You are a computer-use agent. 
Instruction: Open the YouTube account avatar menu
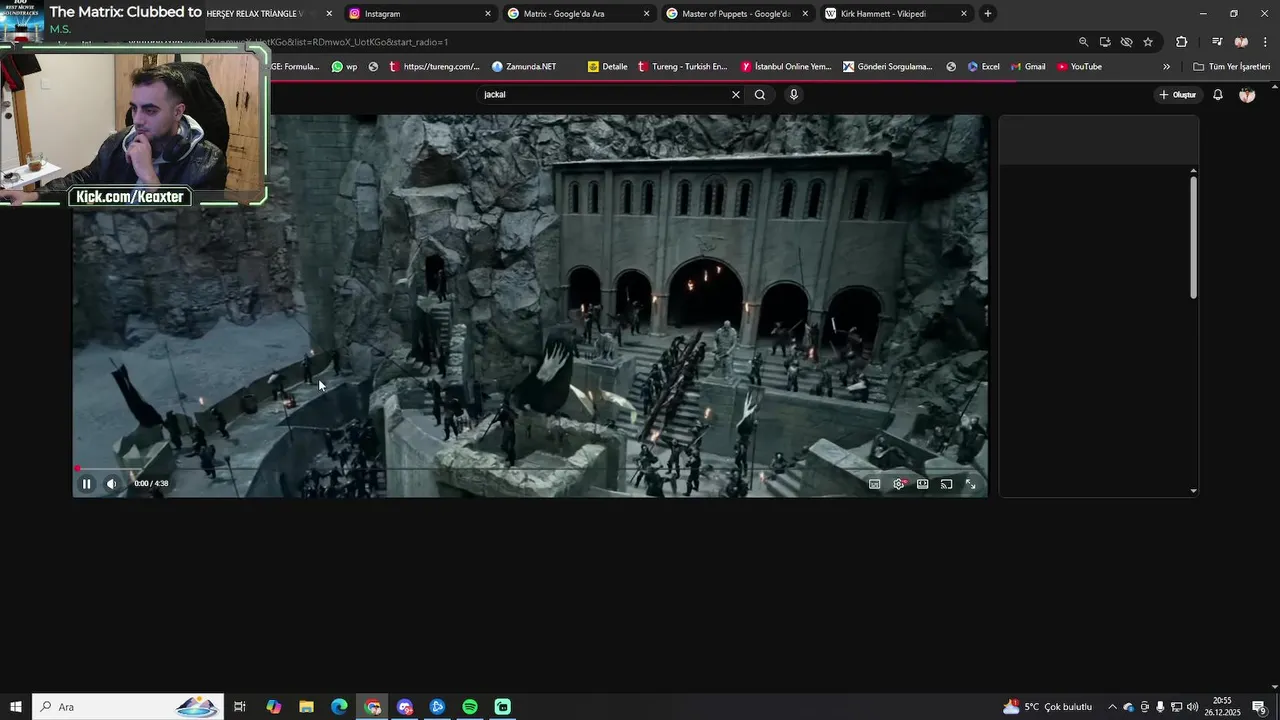pos(1247,95)
